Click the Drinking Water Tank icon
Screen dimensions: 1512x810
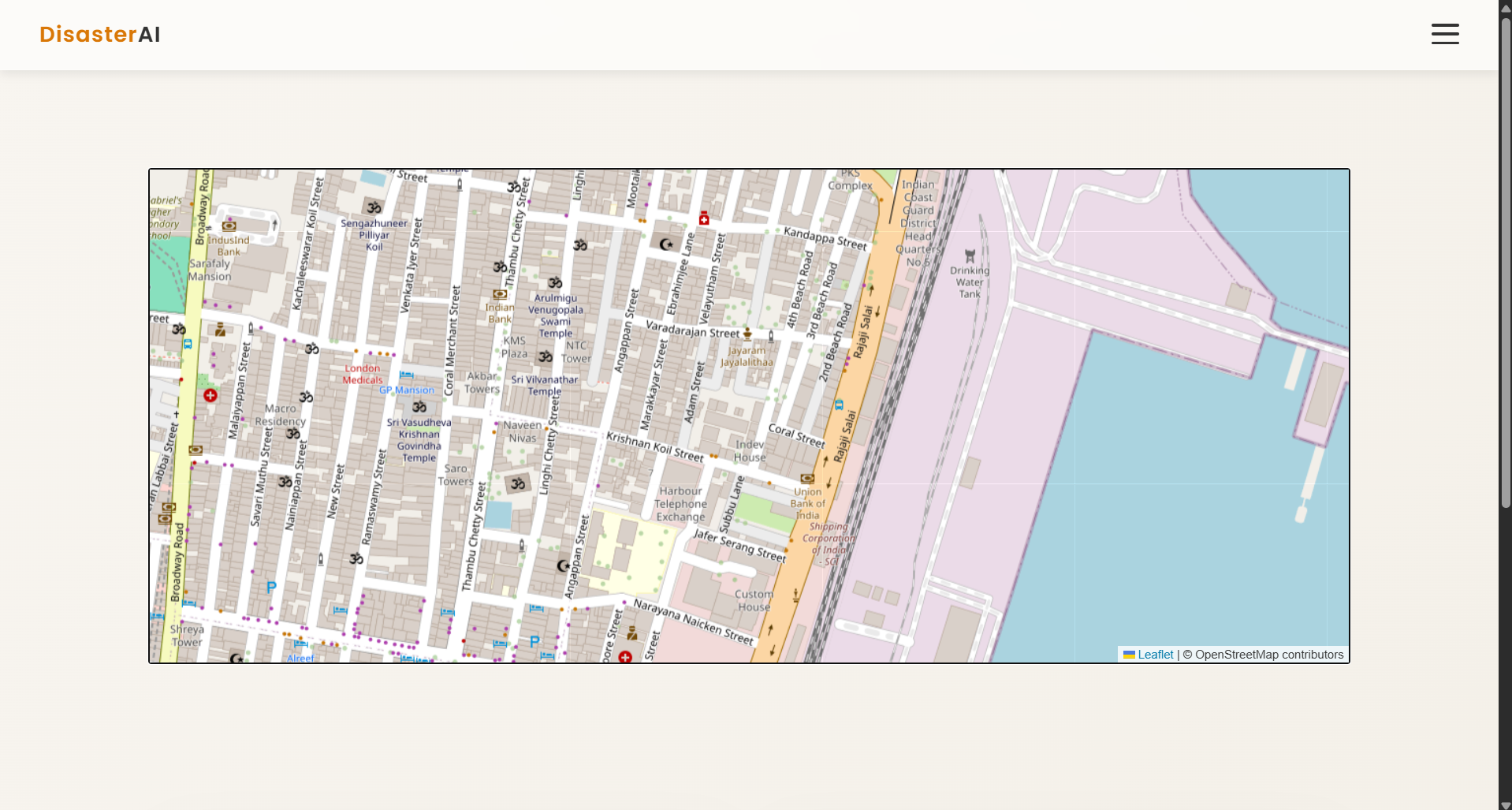point(970,256)
